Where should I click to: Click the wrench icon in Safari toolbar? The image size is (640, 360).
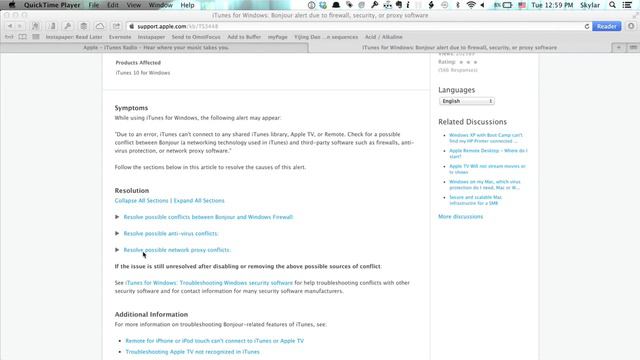point(68,26)
